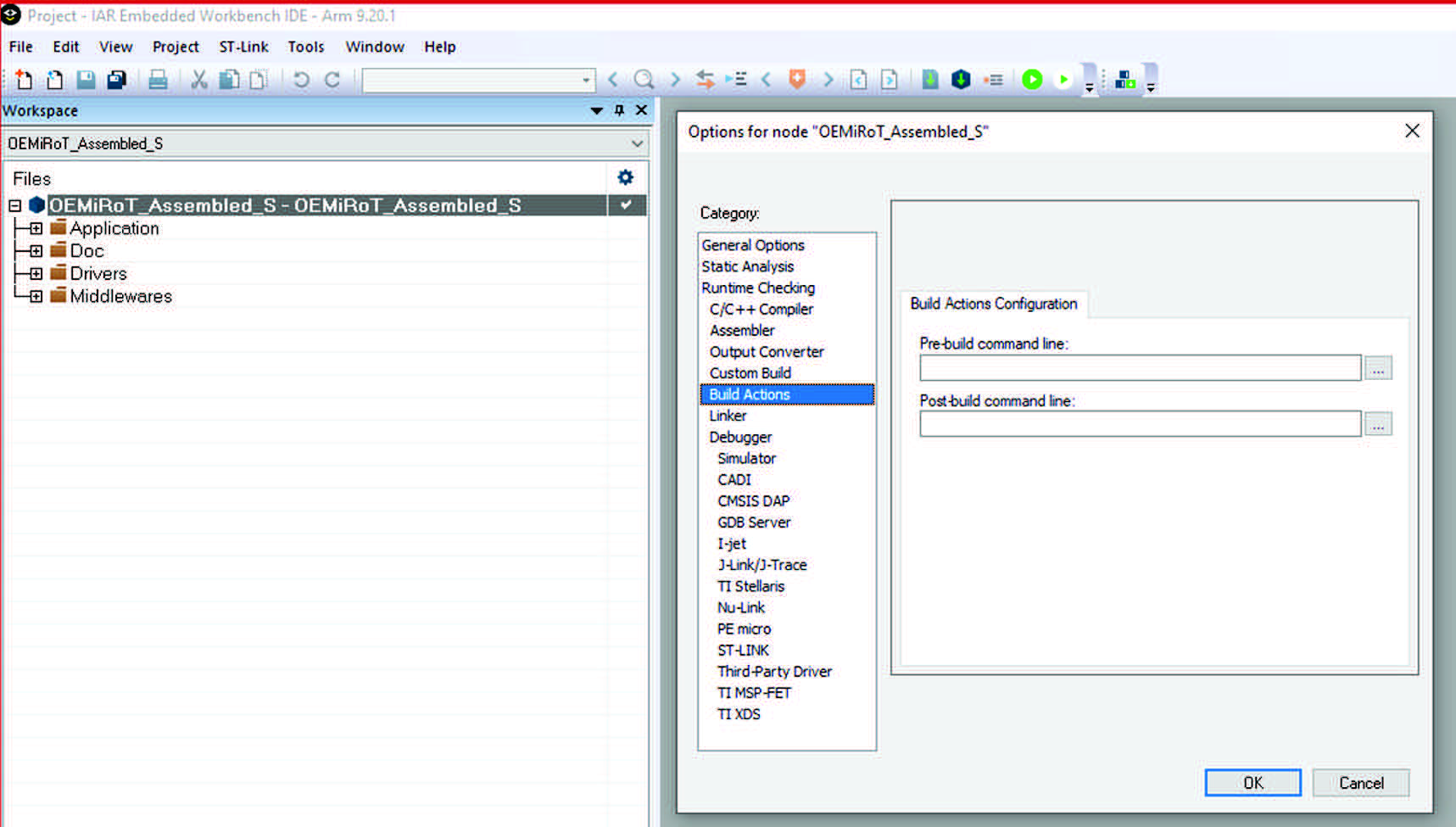This screenshot has height=827, width=1456.
Task: Expand the Drivers folder
Action: click(x=36, y=274)
